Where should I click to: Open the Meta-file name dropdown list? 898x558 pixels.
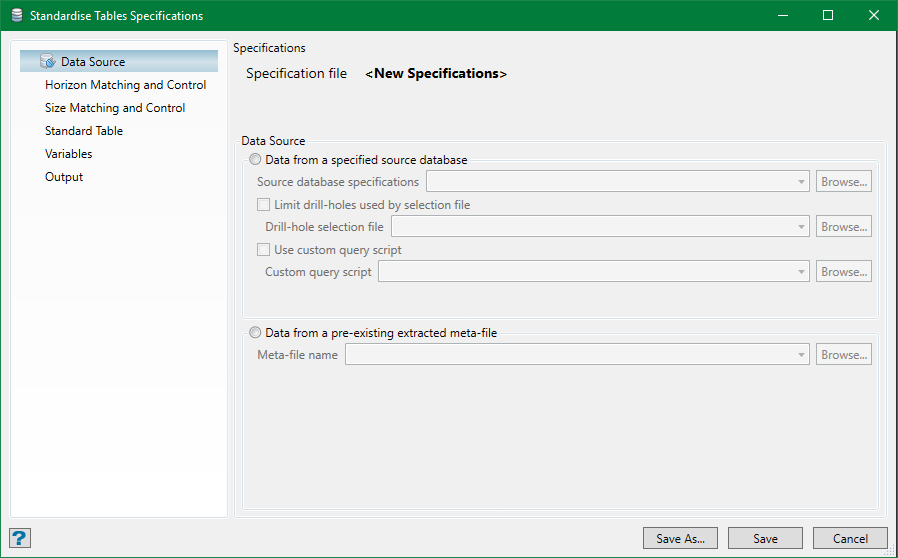tap(801, 355)
